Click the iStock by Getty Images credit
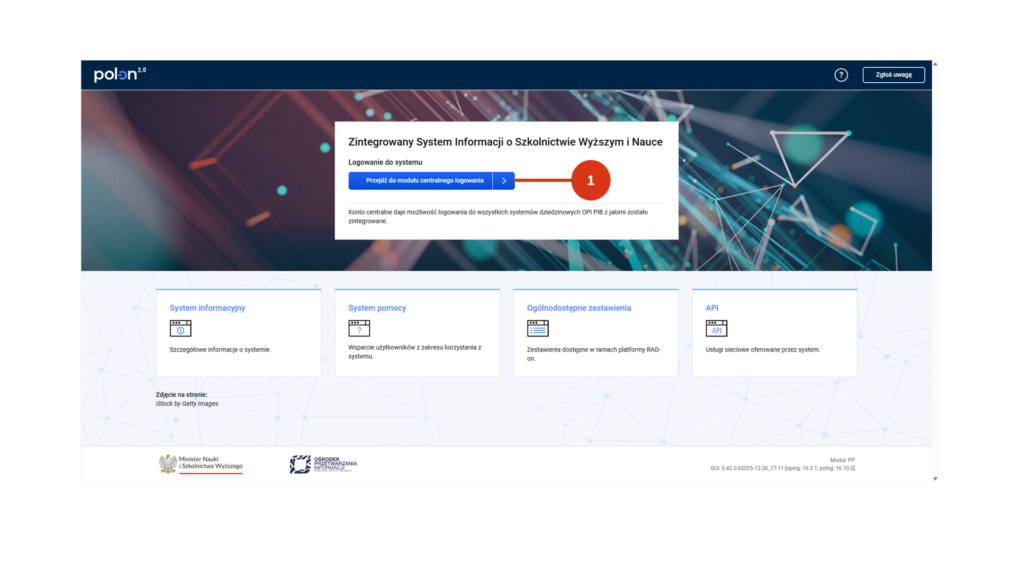The height and width of the screenshot is (576, 1024). [x=186, y=403]
